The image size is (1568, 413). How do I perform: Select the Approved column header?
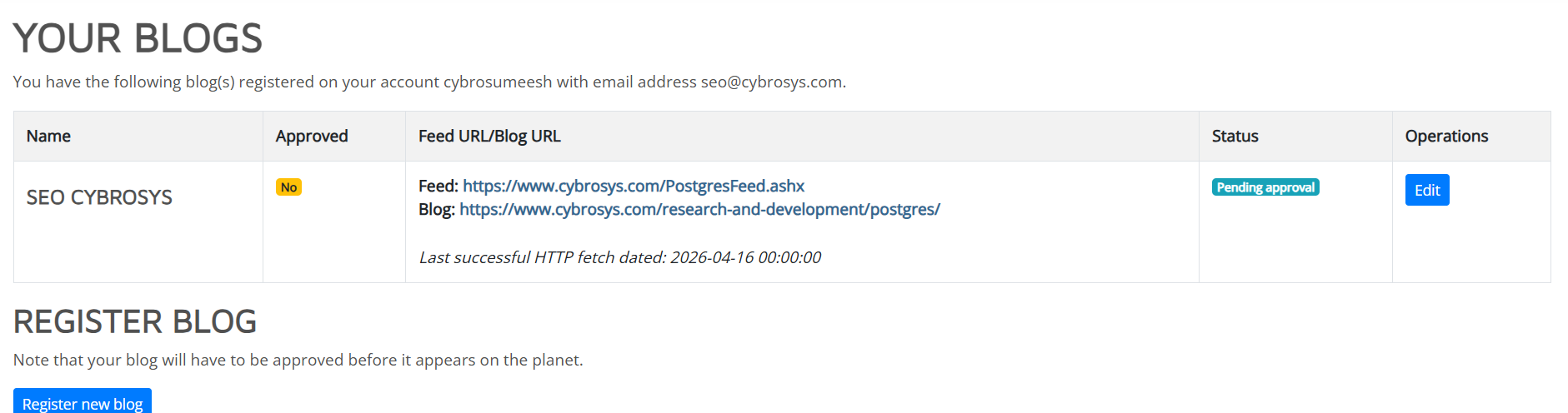[312, 136]
